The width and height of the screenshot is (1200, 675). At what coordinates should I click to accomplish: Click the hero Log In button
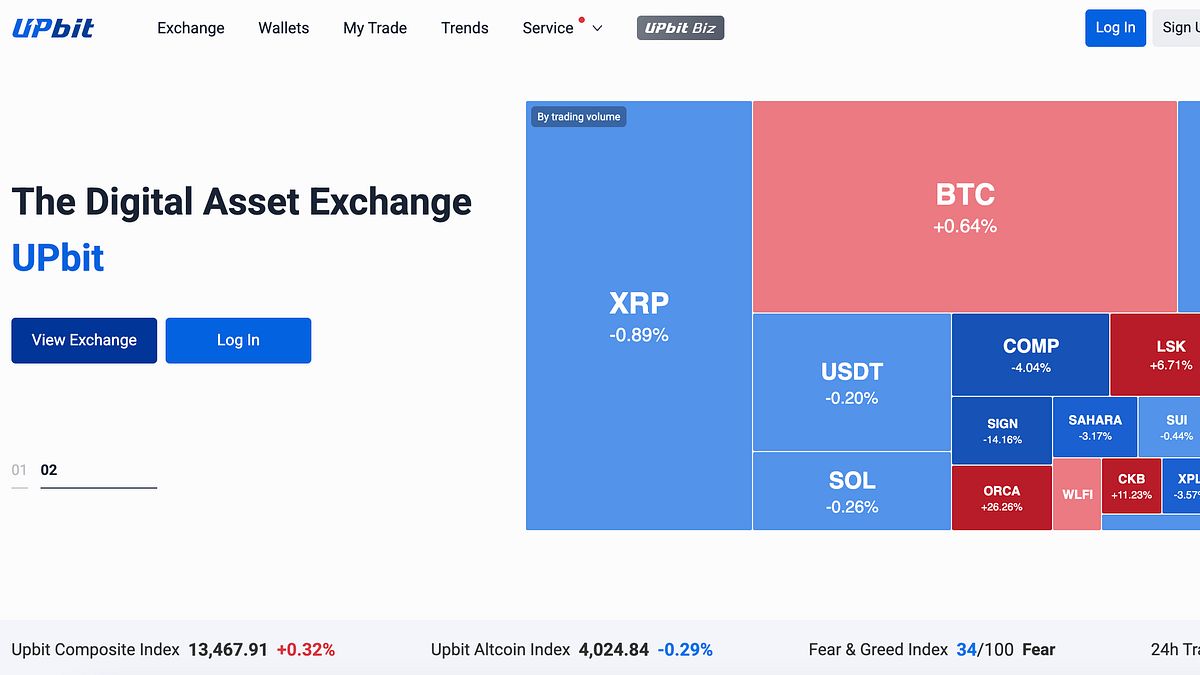tap(238, 340)
